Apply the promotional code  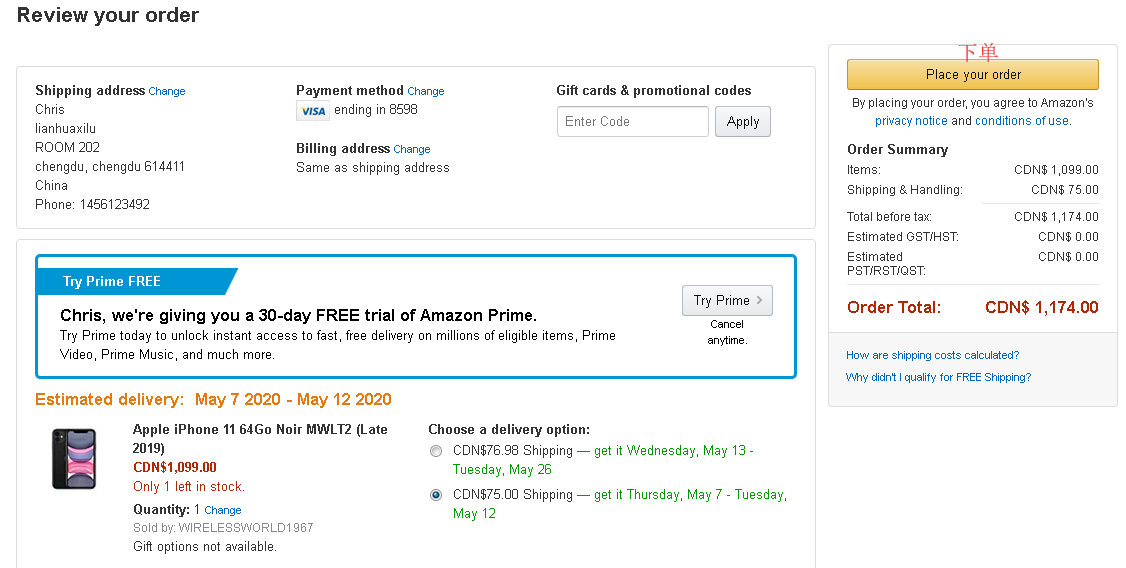pos(742,122)
